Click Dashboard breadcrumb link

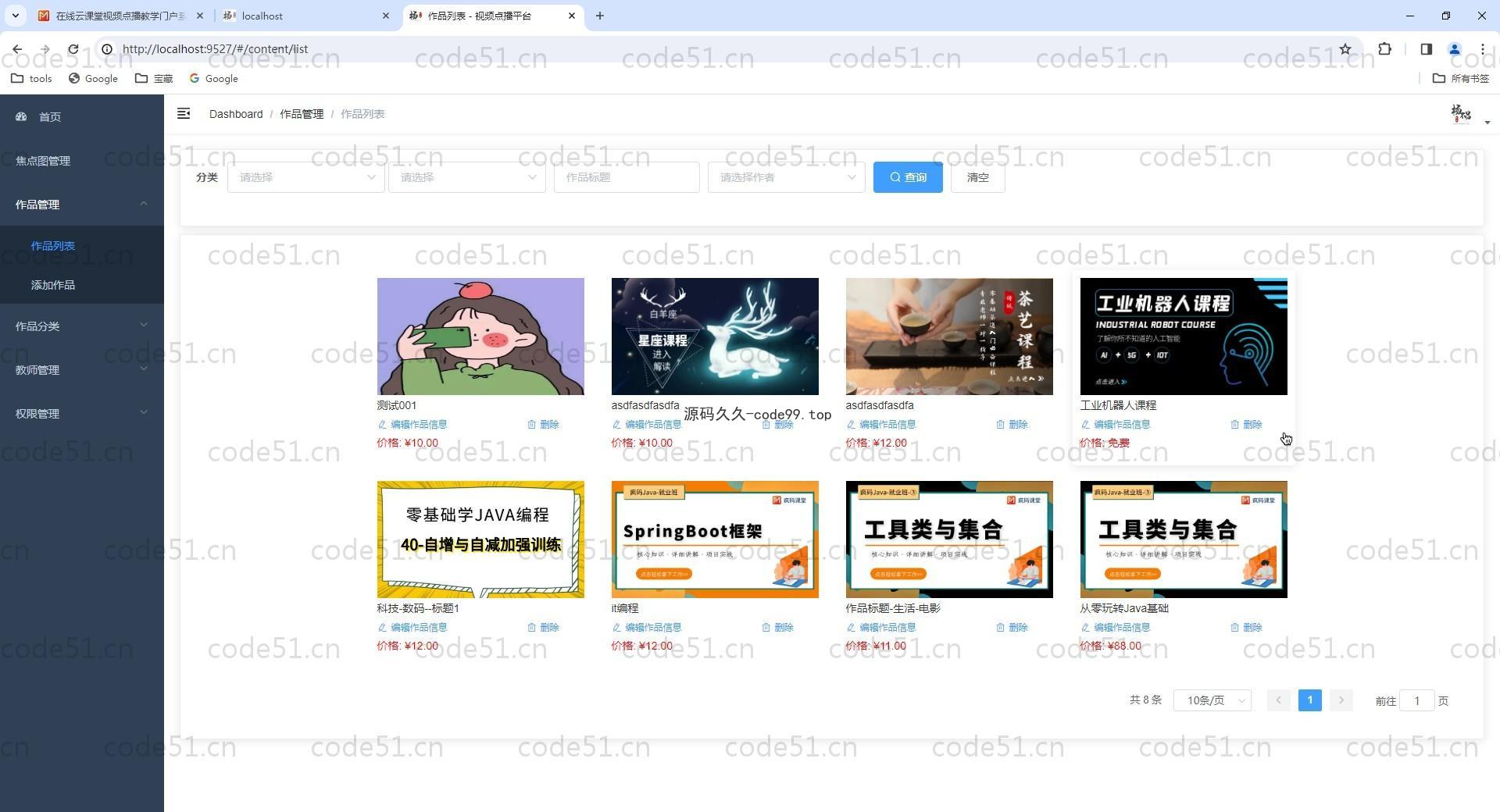(x=236, y=114)
